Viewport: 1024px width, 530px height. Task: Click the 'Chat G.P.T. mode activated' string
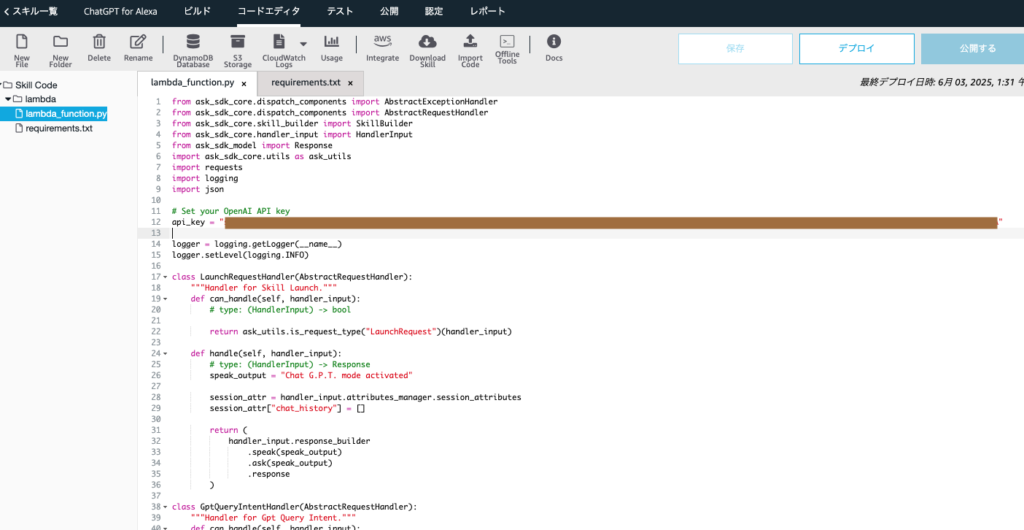(347, 375)
